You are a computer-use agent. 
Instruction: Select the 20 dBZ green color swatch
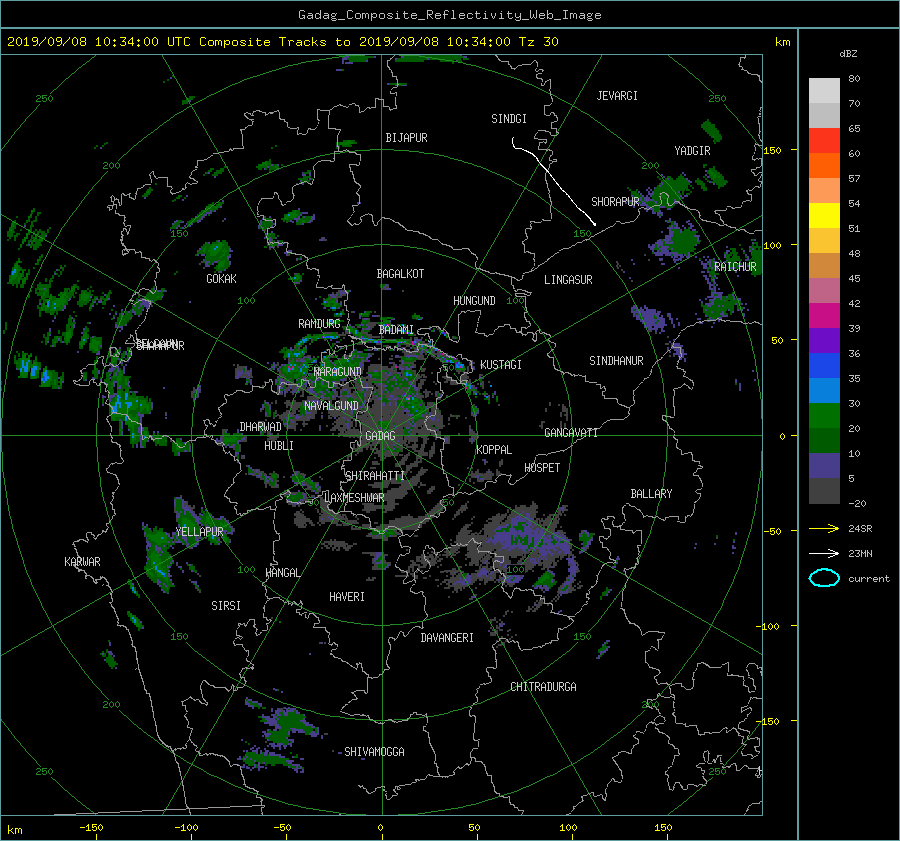coord(824,415)
